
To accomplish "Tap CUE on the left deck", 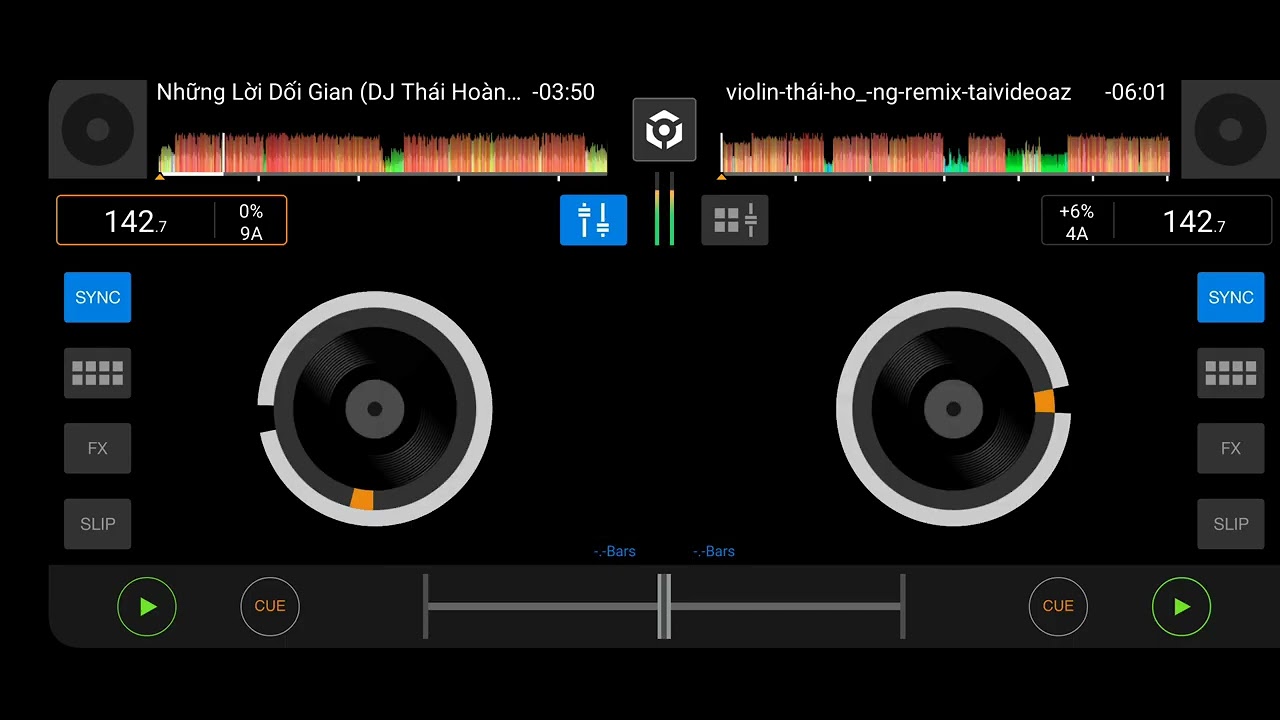I will click(x=270, y=606).
